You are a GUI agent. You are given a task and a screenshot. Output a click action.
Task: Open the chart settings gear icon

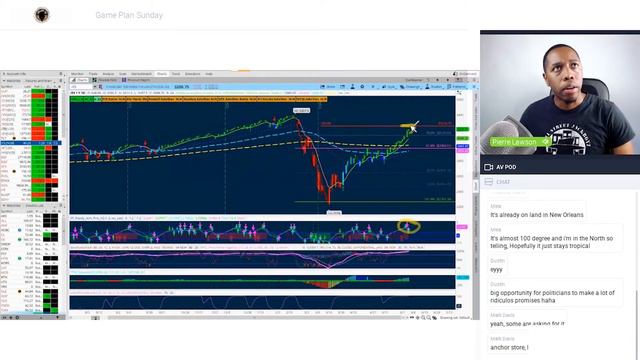[x=362, y=87]
